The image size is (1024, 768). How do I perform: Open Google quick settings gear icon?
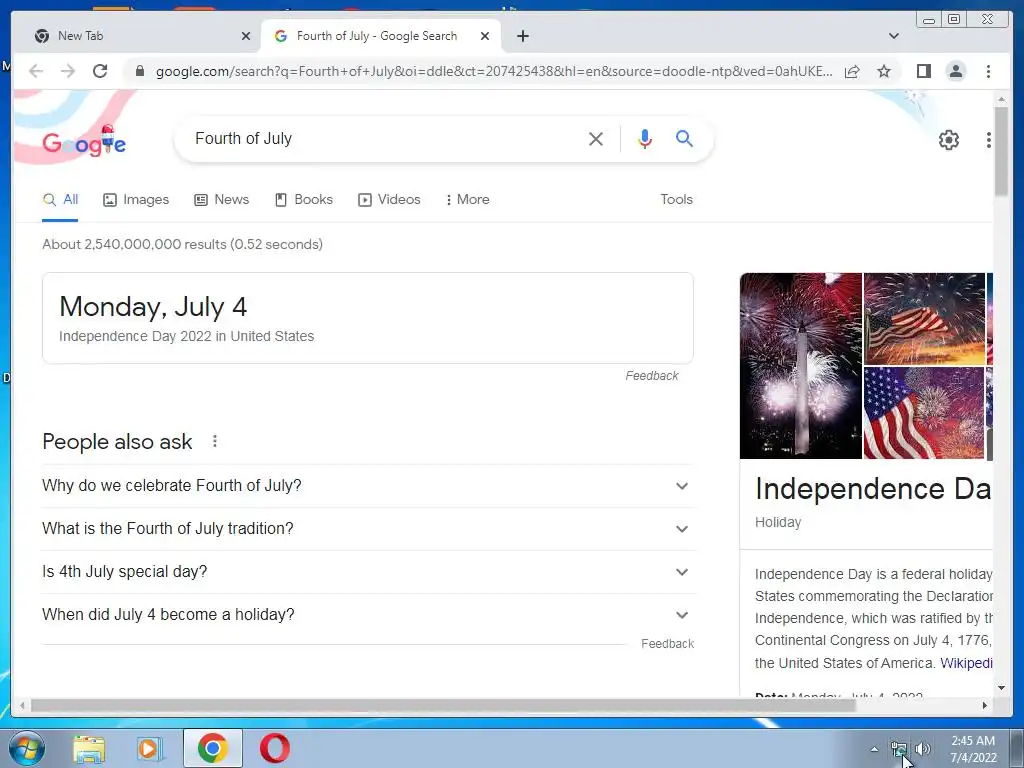pos(948,140)
